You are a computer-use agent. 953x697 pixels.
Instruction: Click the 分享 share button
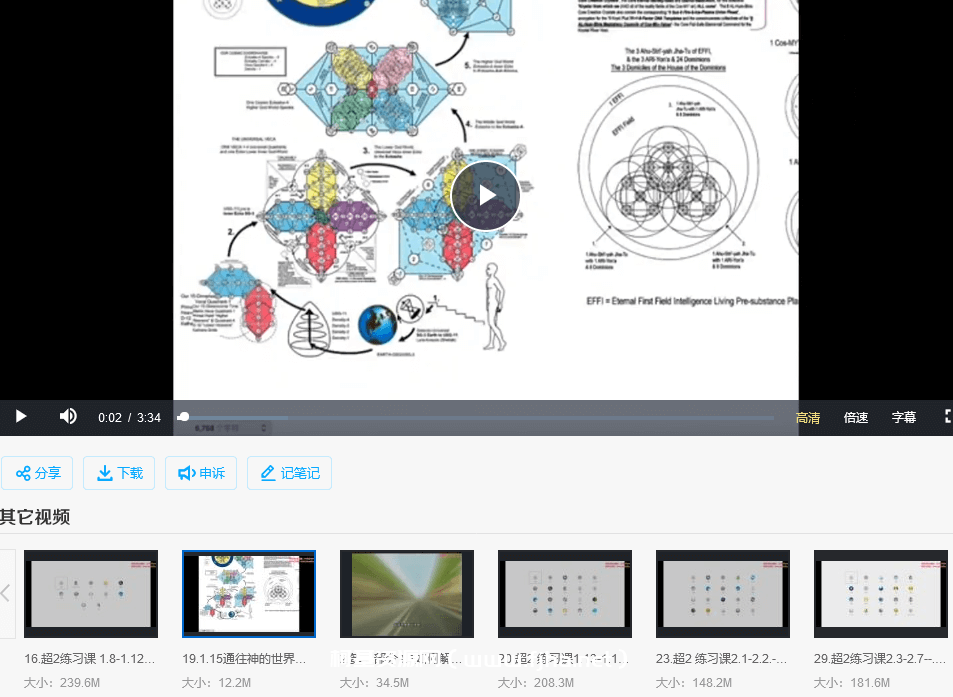coord(37,473)
